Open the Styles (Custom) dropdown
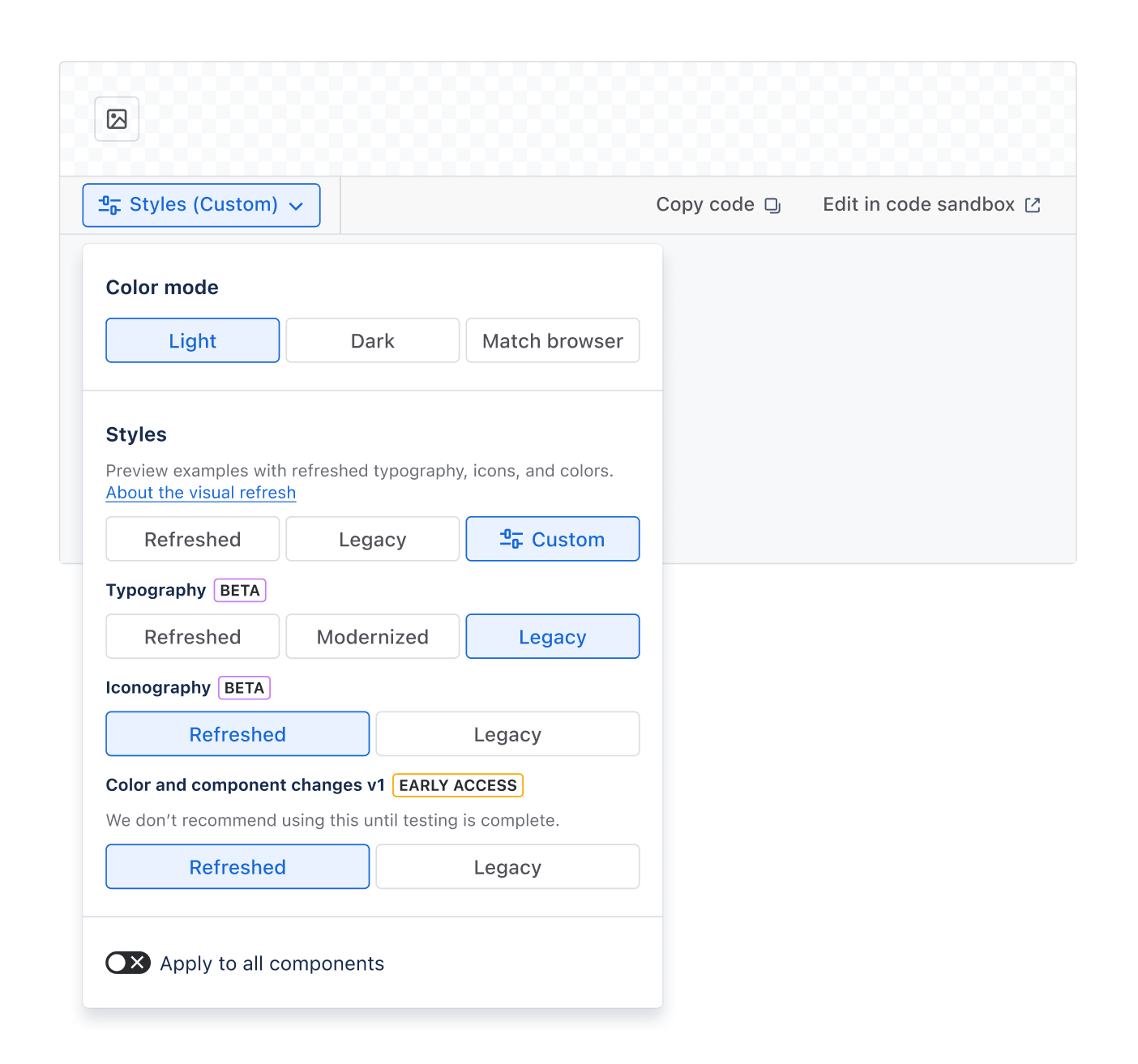This screenshot has height=1064, width=1138. click(201, 205)
